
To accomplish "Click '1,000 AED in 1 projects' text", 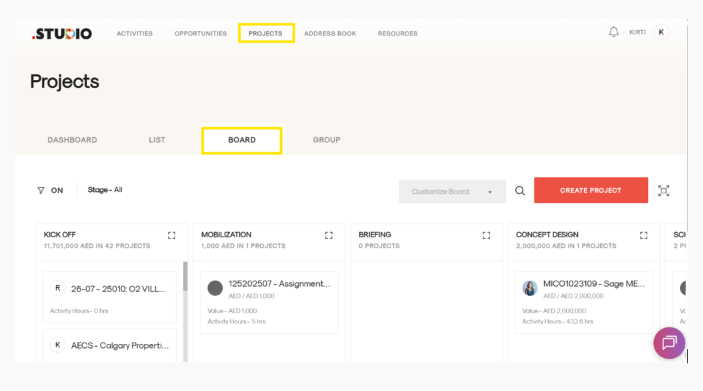I will (x=243, y=246).
